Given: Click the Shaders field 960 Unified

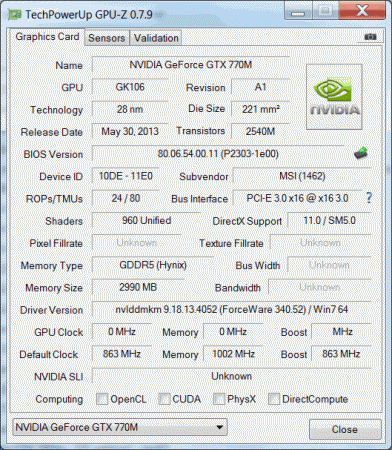Looking at the screenshot, I should (x=147, y=220).
